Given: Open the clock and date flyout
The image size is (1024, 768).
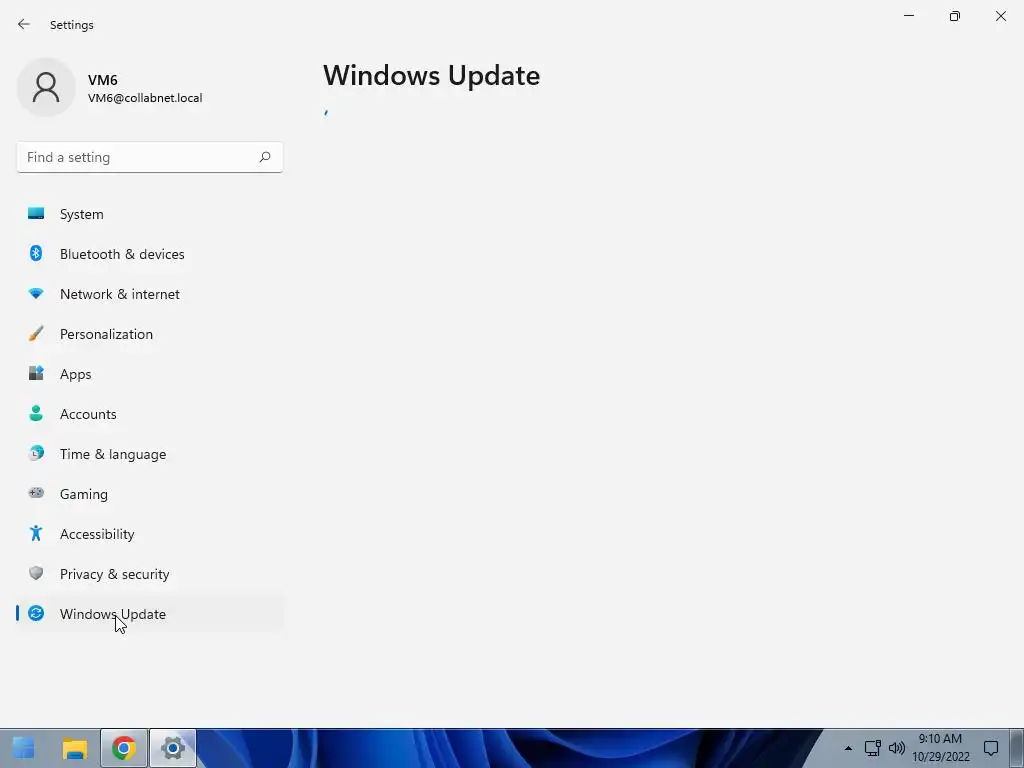Looking at the screenshot, I should [940, 748].
